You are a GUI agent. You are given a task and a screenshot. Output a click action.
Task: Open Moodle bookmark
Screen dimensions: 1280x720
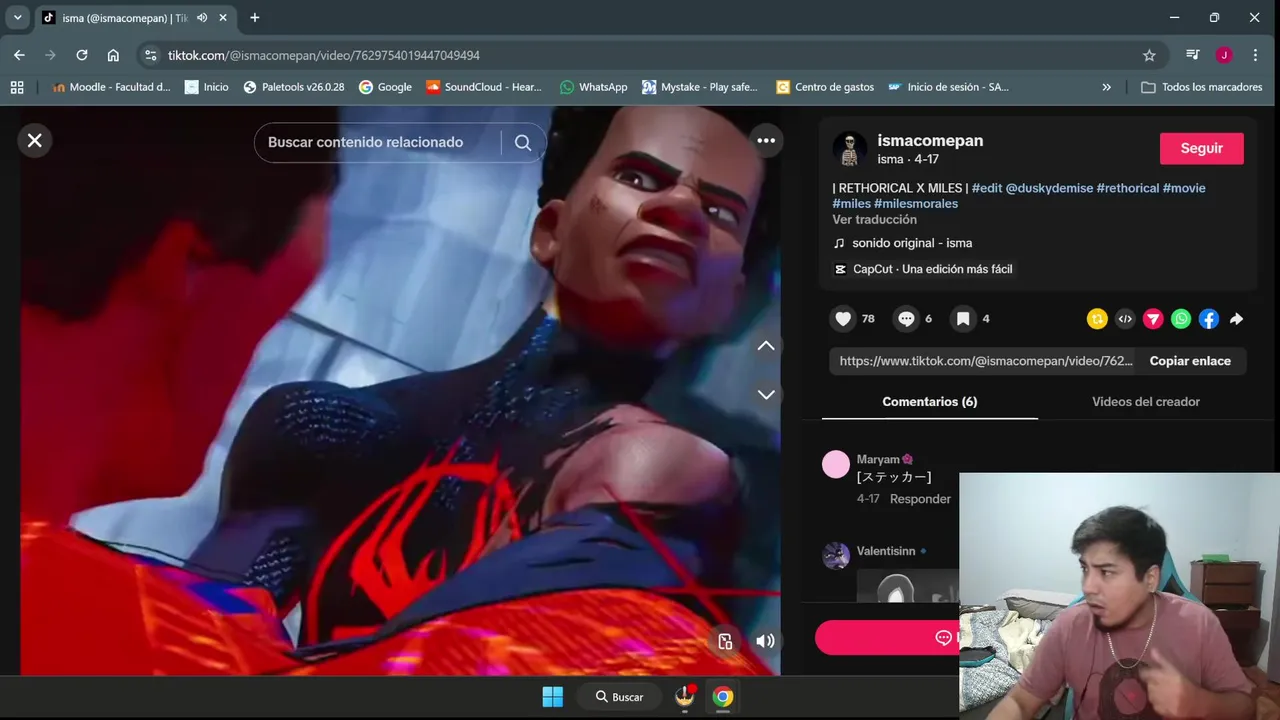(x=111, y=87)
